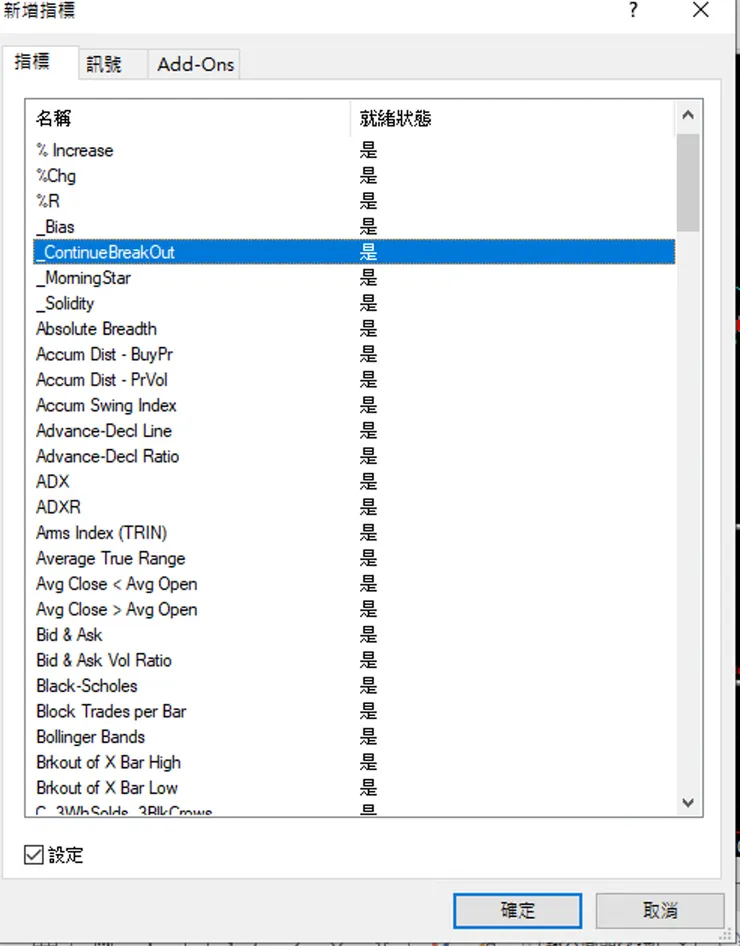Image resolution: width=740 pixels, height=946 pixels.
Task: Select the _MorningStar indicator
Action: (x=83, y=278)
